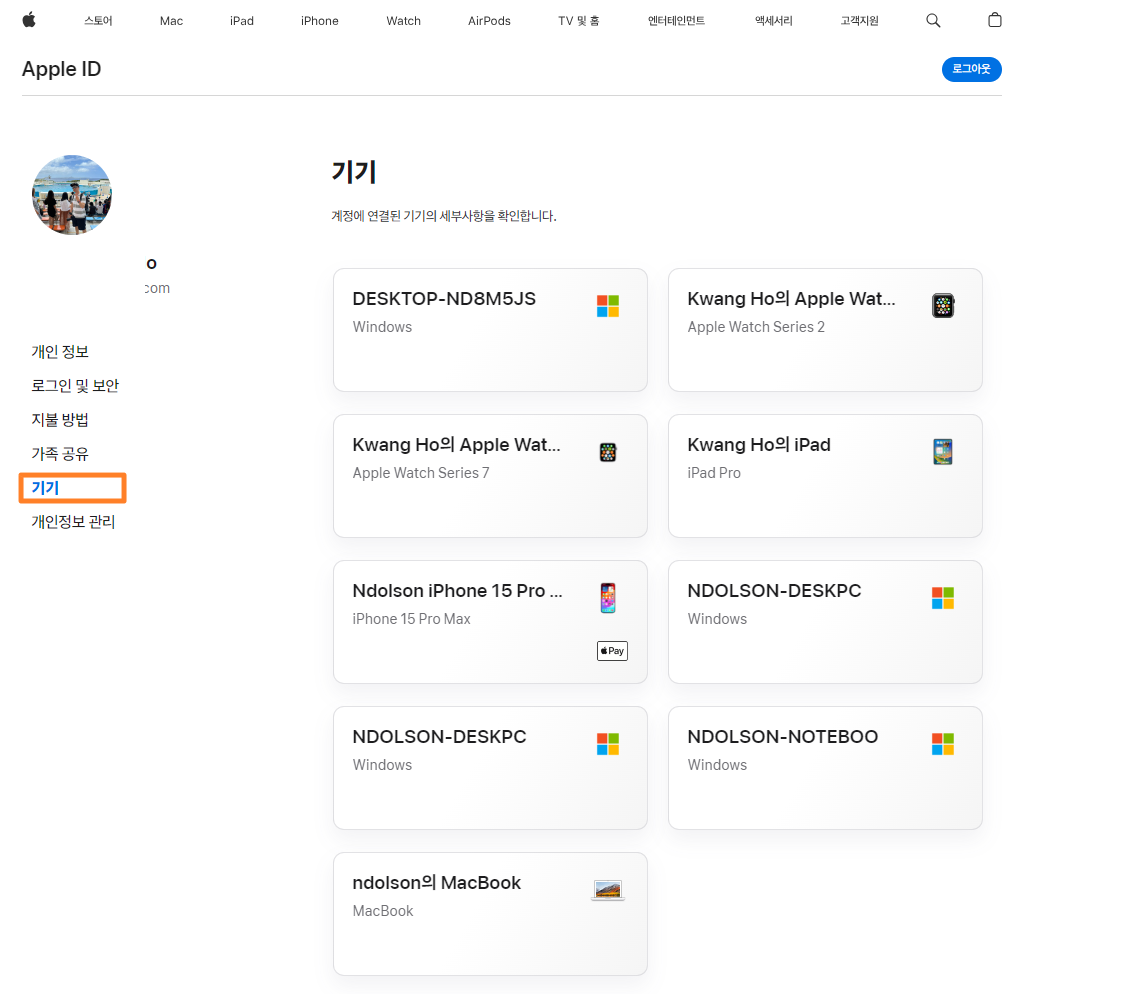The height and width of the screenshot is (994, 1145).
Task: Open the shopping bag icon
Action: pyautogui.click(x=995, y=20)
